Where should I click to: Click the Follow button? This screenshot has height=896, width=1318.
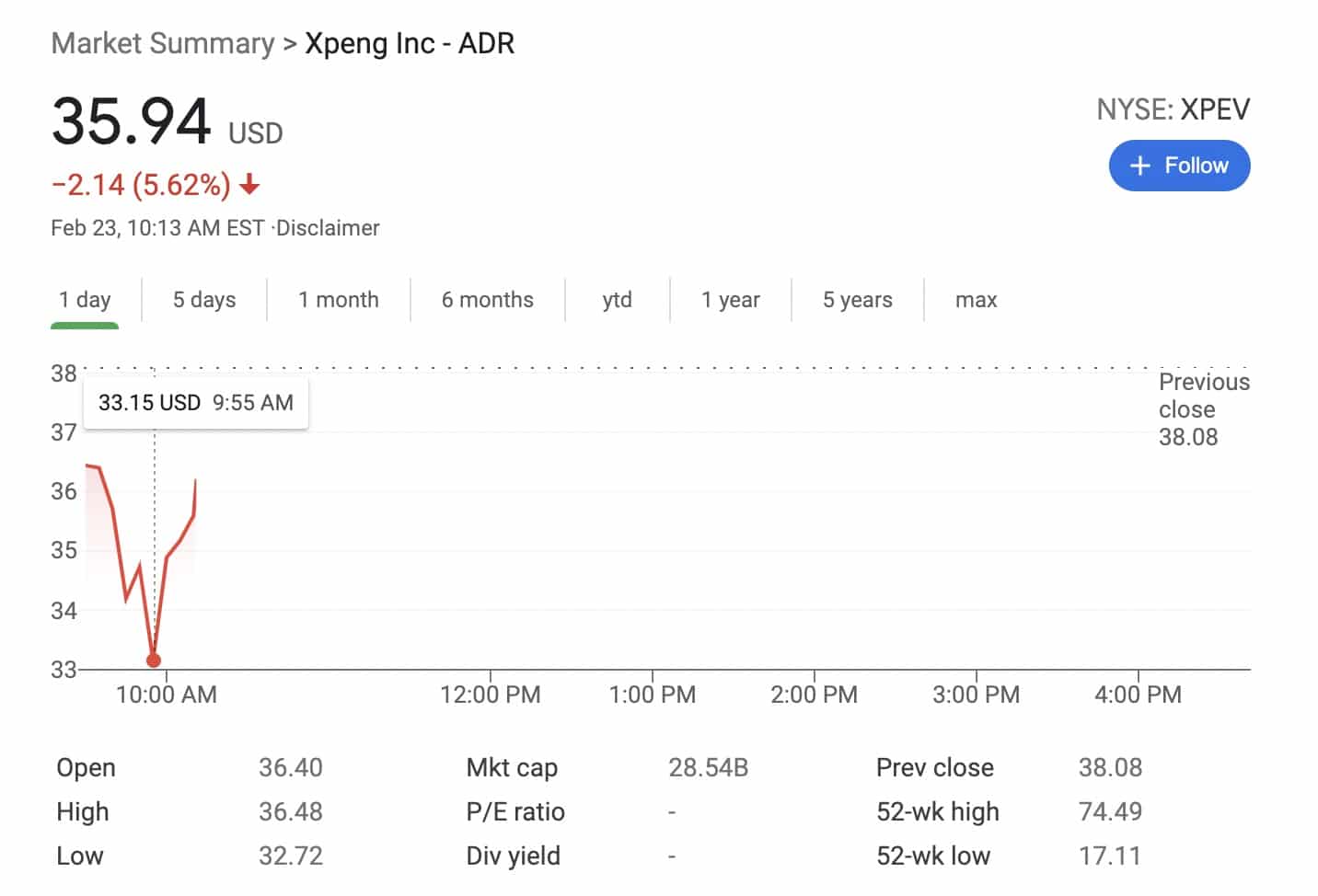[1179, 166]
